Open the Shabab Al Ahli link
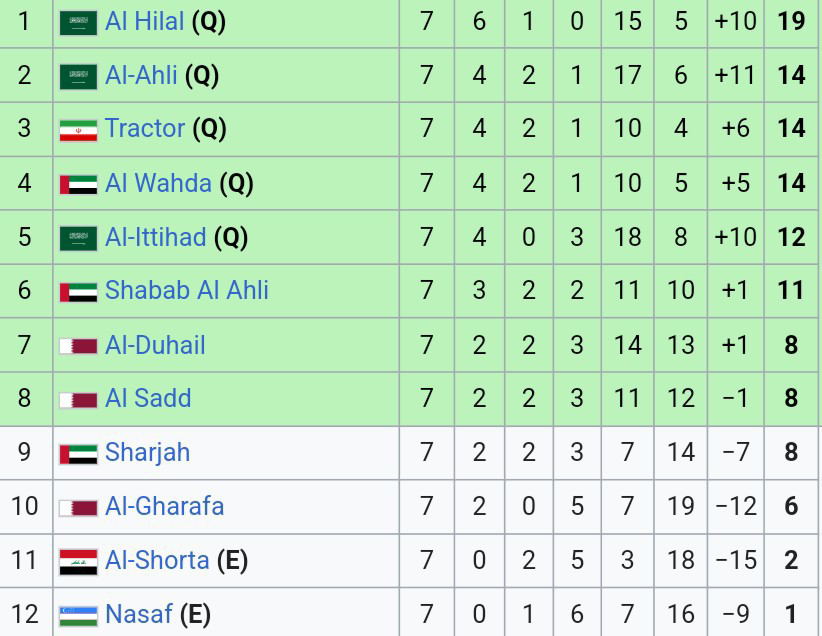Image resolution: width=822 pixels, height=636 pixels. 187,290
